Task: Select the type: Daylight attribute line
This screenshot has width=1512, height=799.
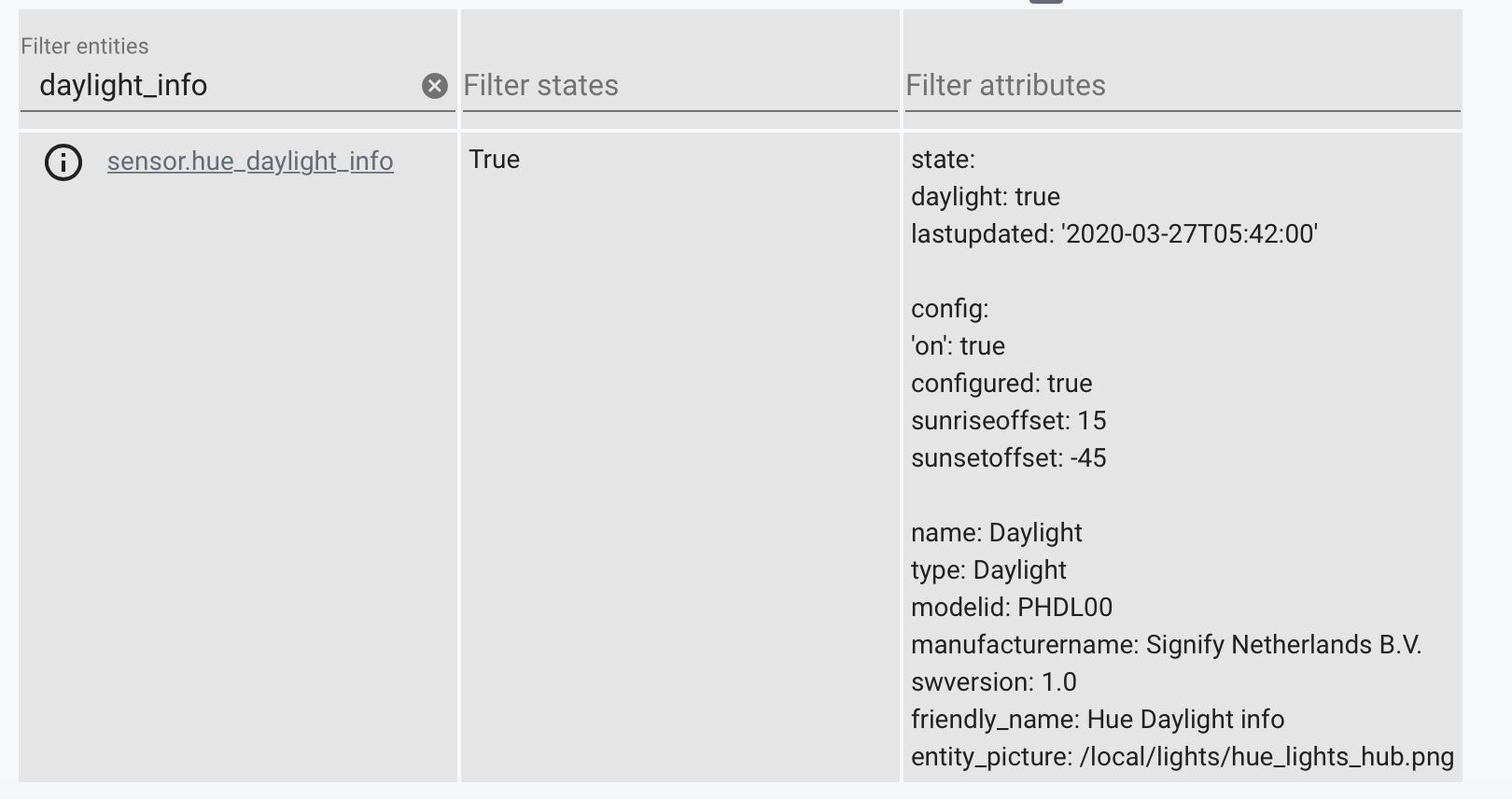Action: tap(988, 570)
